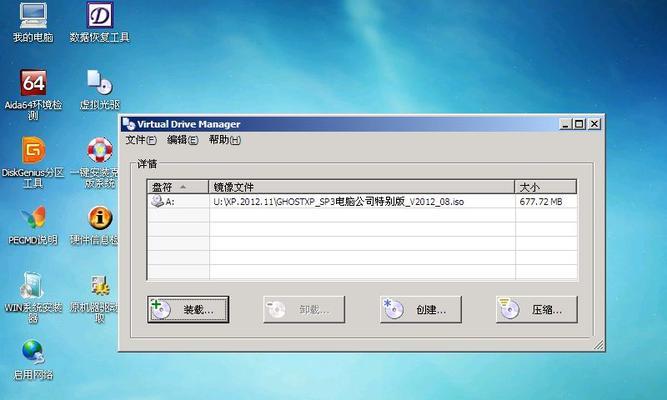The image size is (667, 400).
Task: Click the 压缩... compress button
Action: point(536,309)
